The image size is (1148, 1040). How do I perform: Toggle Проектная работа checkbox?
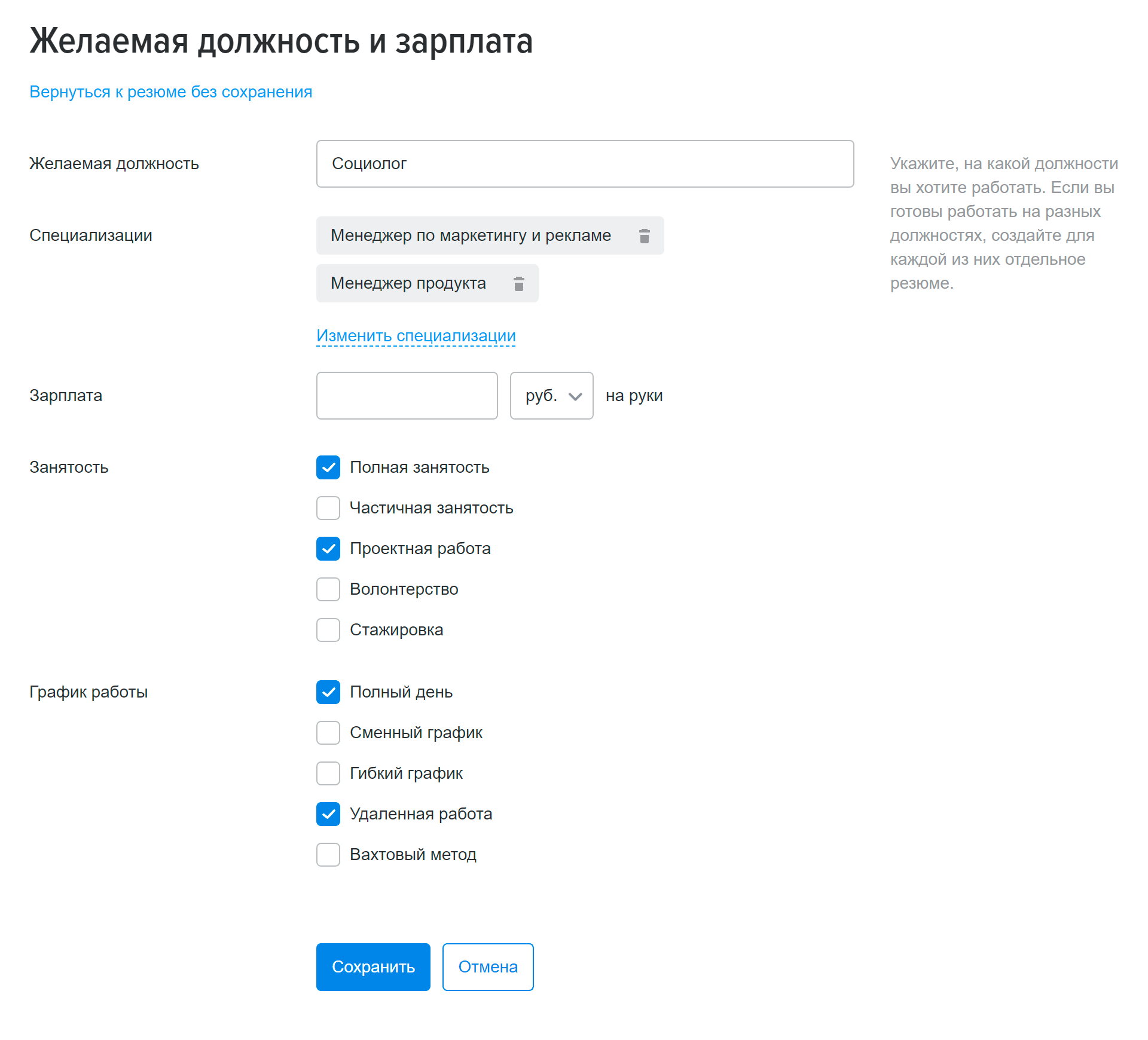point(328,549)
